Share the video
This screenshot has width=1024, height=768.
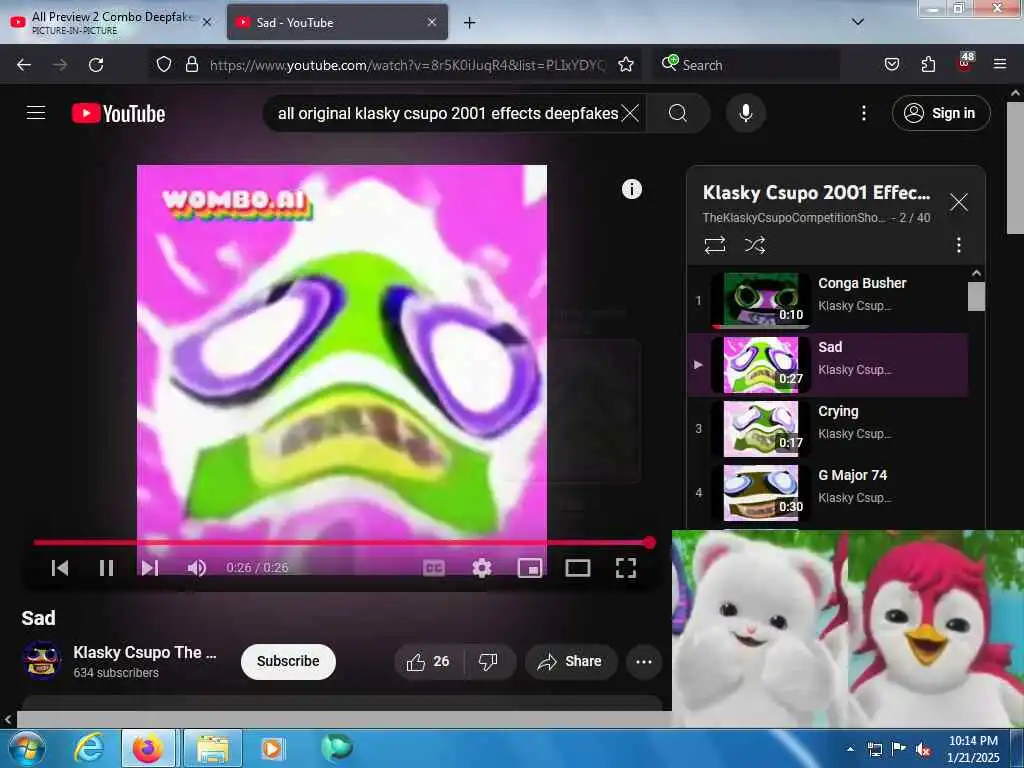(570, 662)
